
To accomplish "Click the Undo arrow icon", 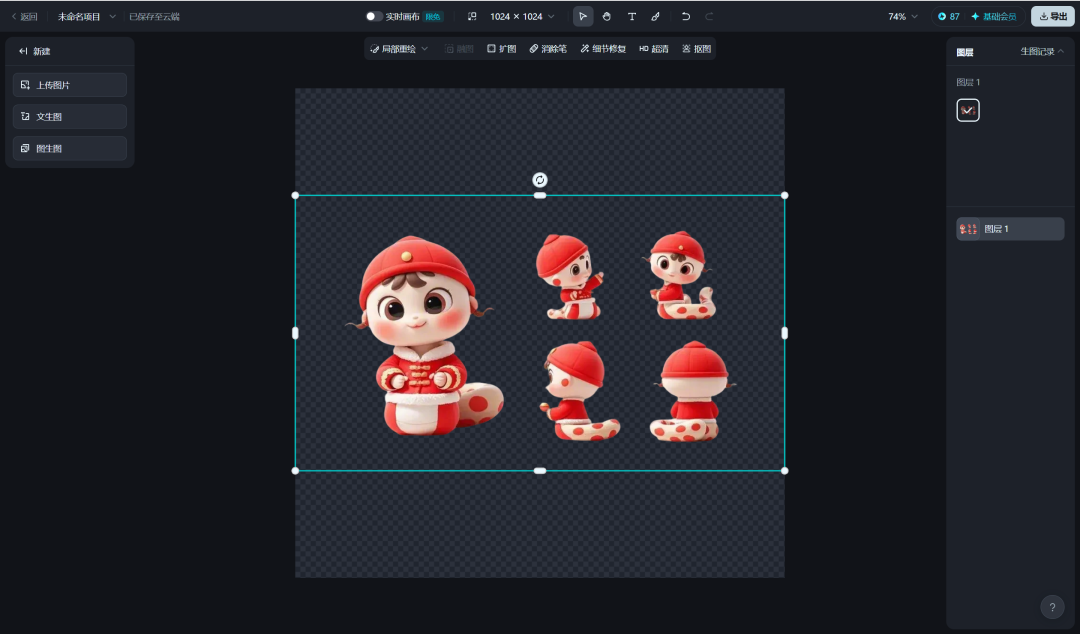I will coord(685,16).
